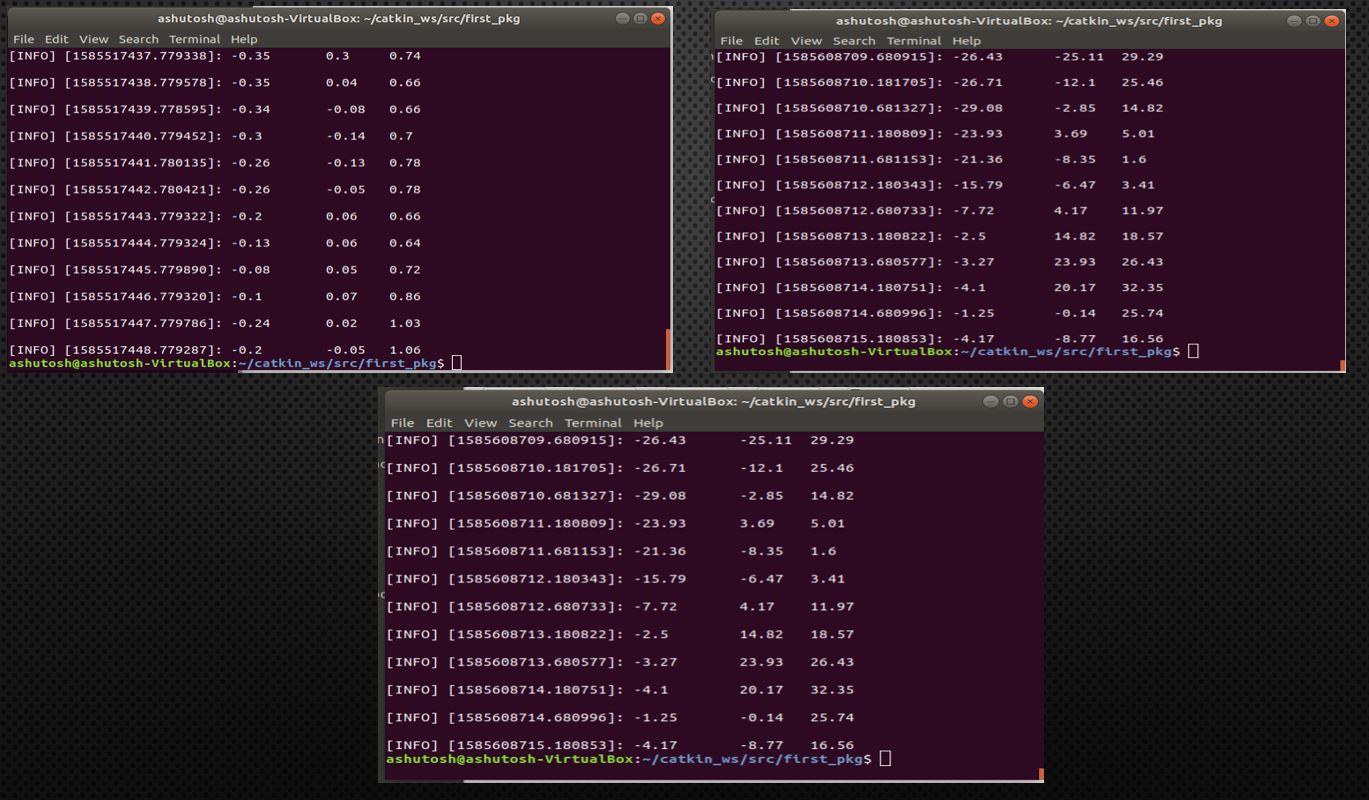Close the top-left terminal window
The height and width of the screenshot is (800, 1369).
click(657, 18)
